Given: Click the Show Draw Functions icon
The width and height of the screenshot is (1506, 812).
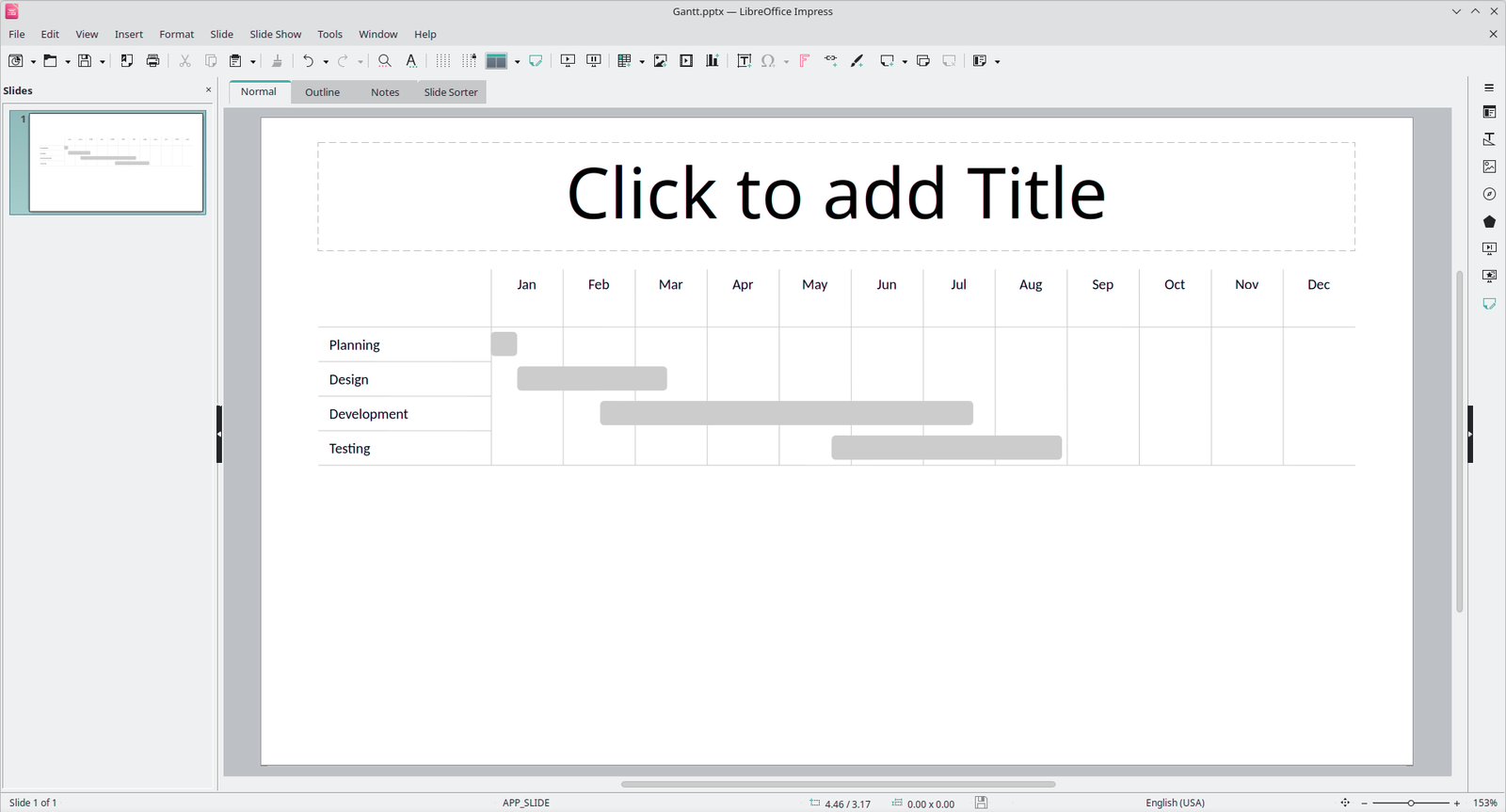Looking at the screenshot, I should coord(857,61).
